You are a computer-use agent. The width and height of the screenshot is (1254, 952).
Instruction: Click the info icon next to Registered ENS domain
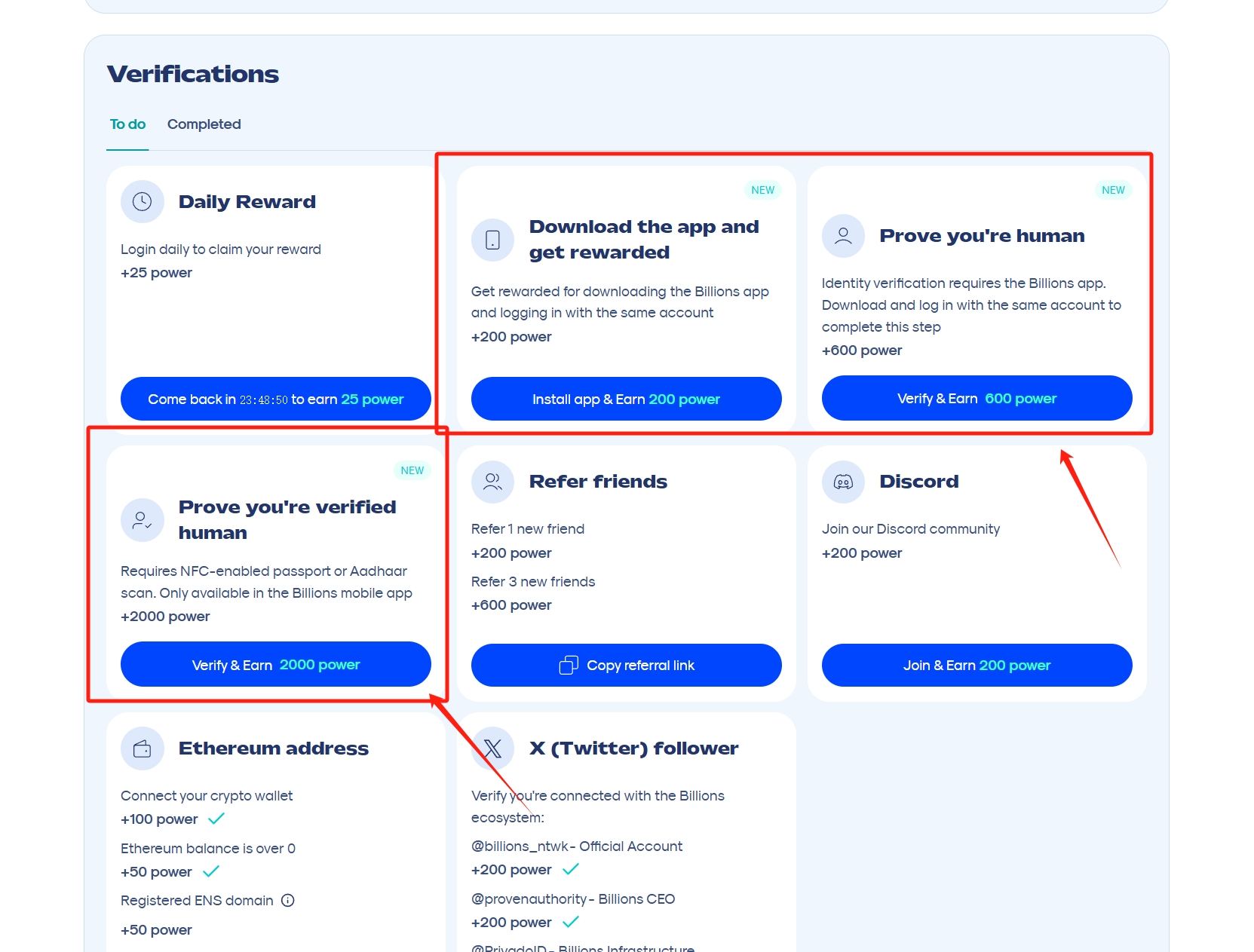(288, 901)
